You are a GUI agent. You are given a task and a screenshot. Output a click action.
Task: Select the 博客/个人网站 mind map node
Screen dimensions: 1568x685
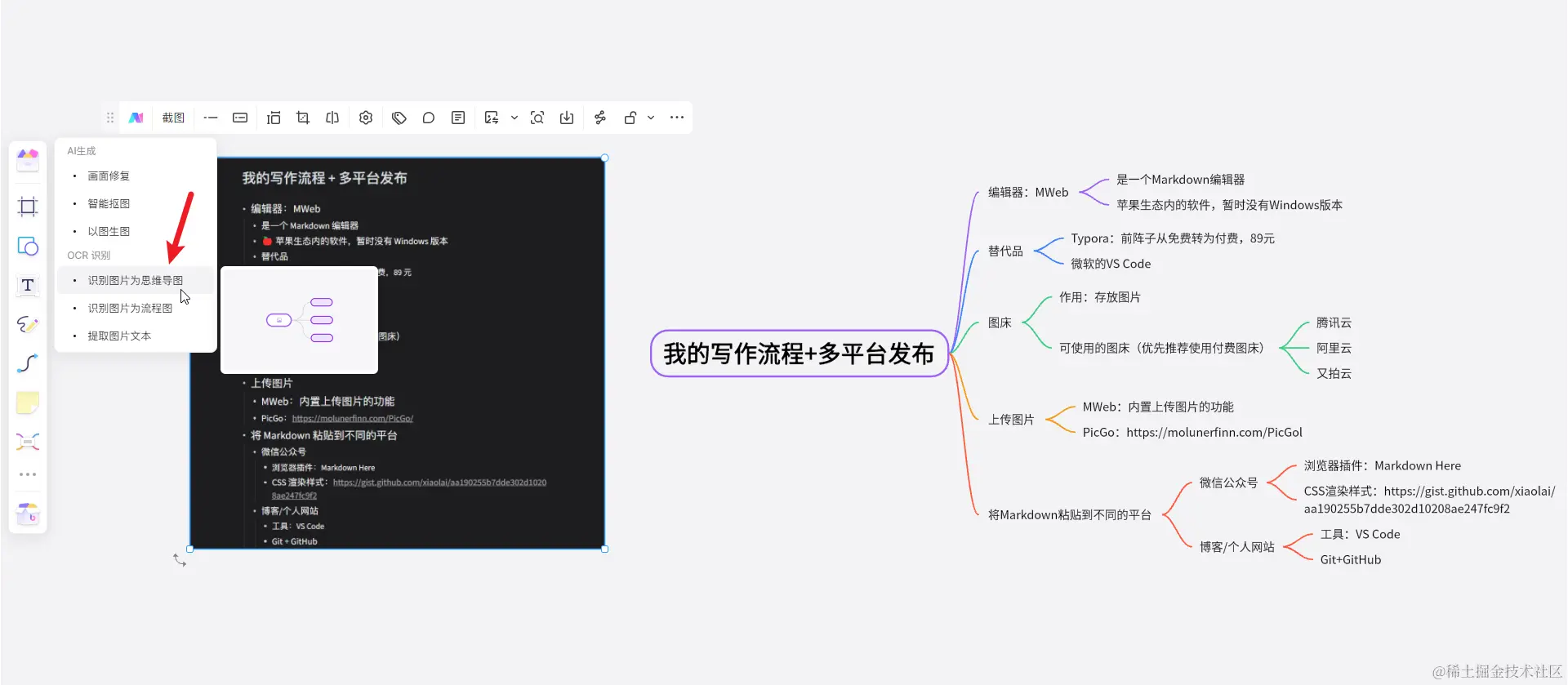(1236, 547)
